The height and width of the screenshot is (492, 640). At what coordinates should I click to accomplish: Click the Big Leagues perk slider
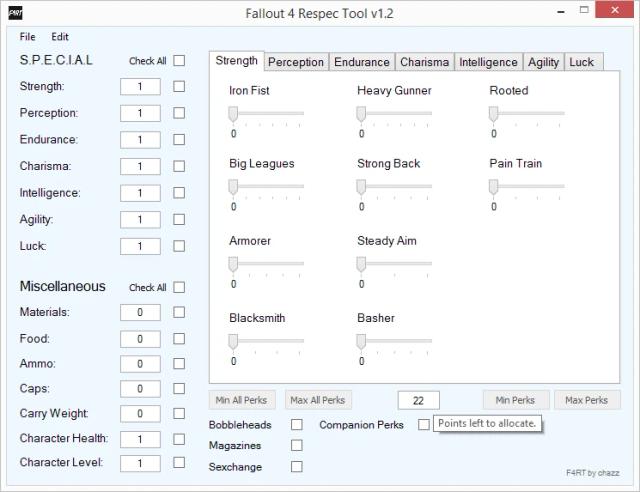[266, 188]
